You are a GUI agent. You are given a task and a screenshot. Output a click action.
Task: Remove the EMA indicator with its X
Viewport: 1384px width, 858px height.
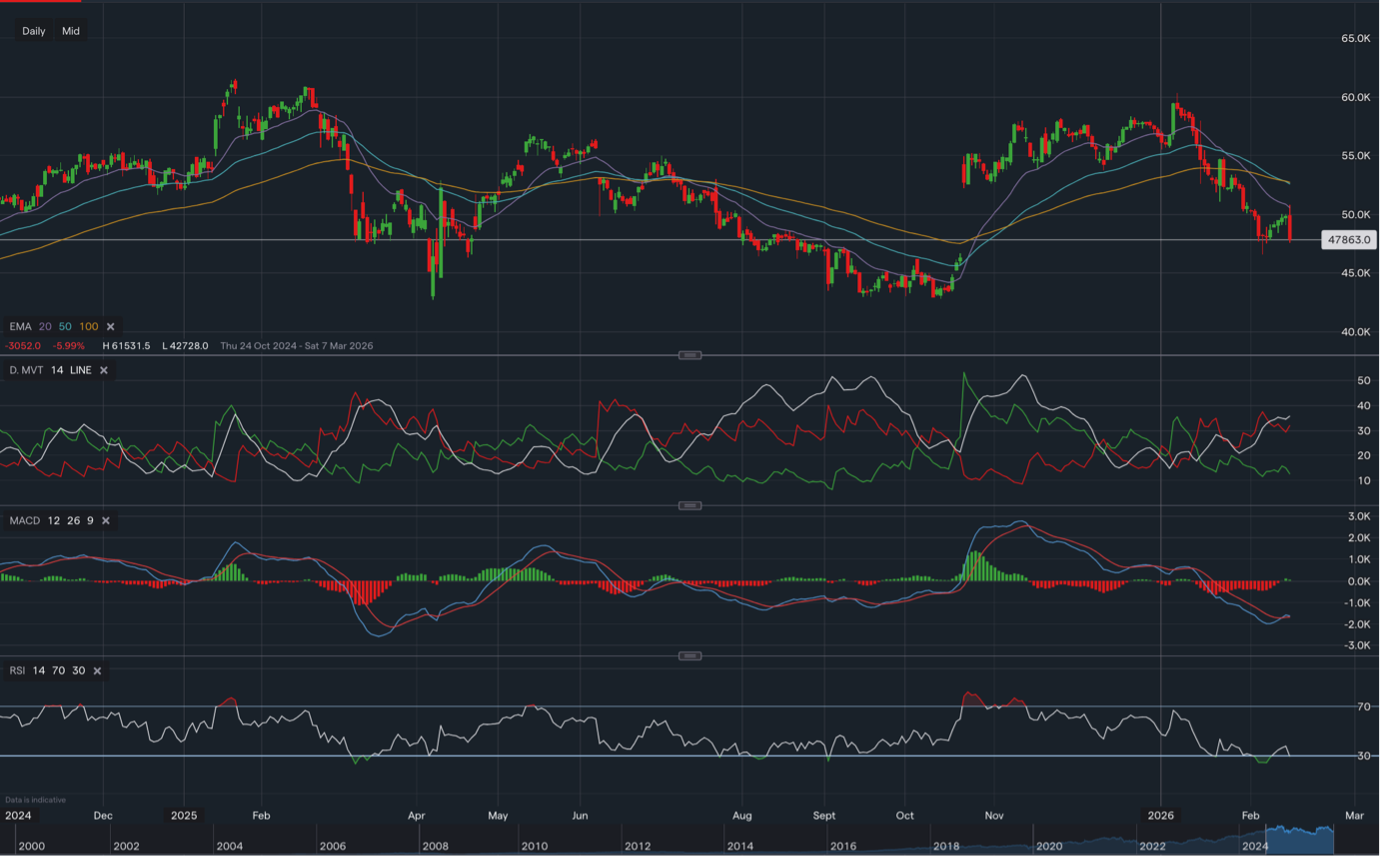pyautogui.click(x=111, y=327)
